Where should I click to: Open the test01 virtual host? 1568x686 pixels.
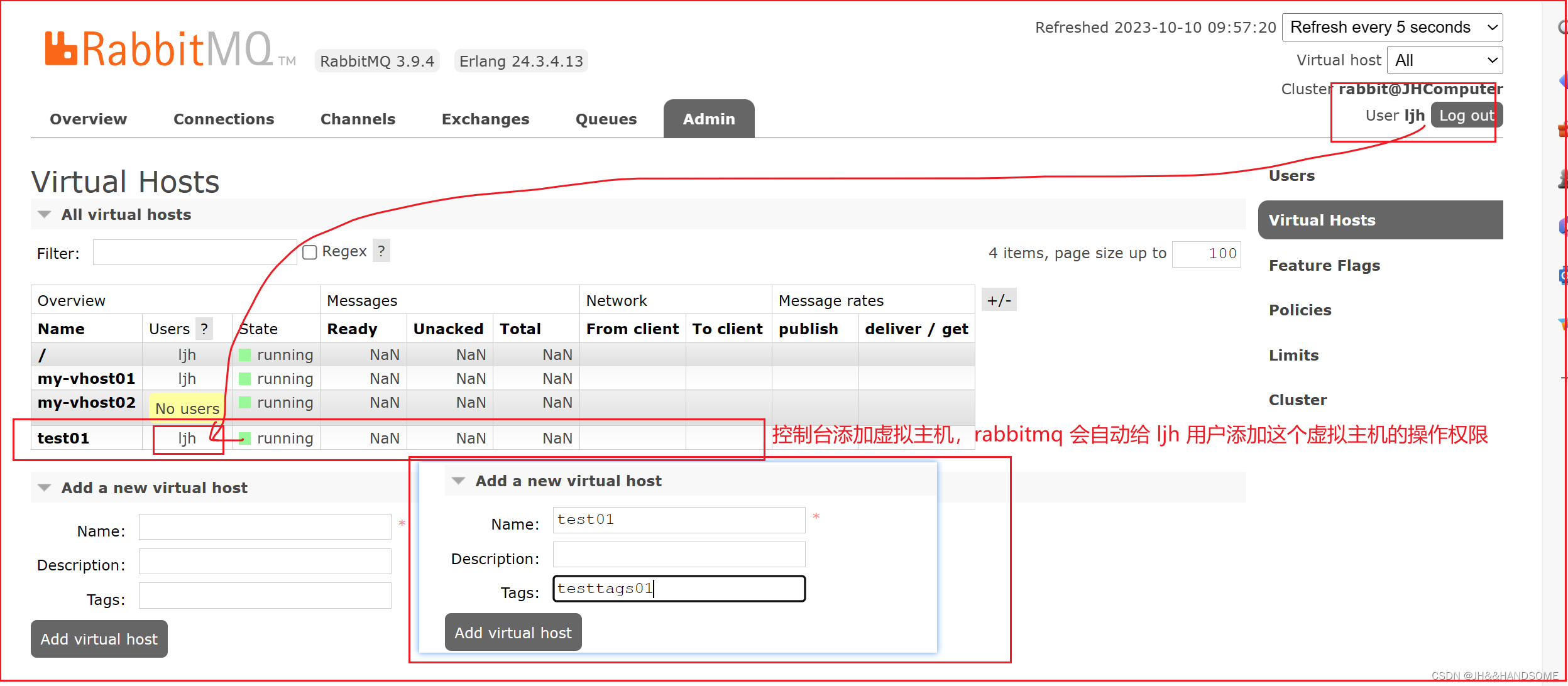pyautogui.click(x=63, y=438)
